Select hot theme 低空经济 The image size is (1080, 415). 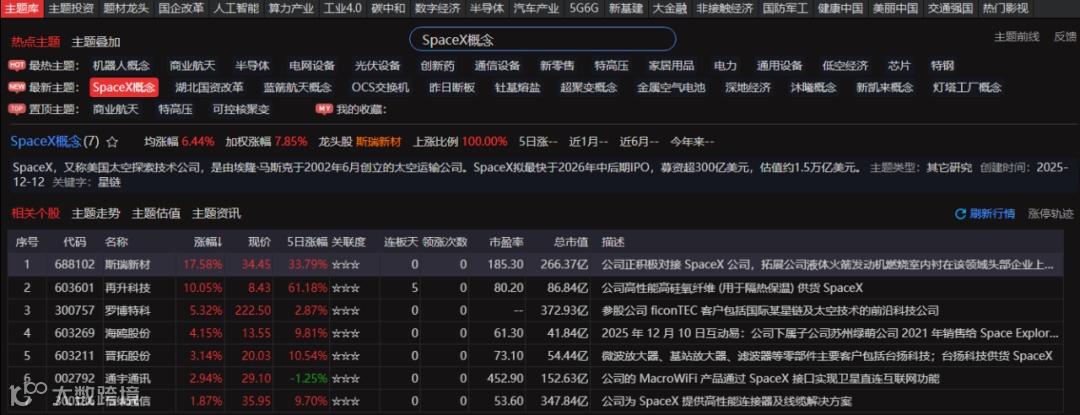(845, 66)
